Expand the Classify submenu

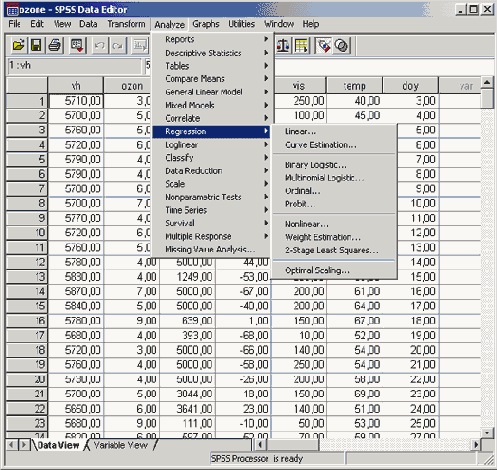(x=211, y=158)
